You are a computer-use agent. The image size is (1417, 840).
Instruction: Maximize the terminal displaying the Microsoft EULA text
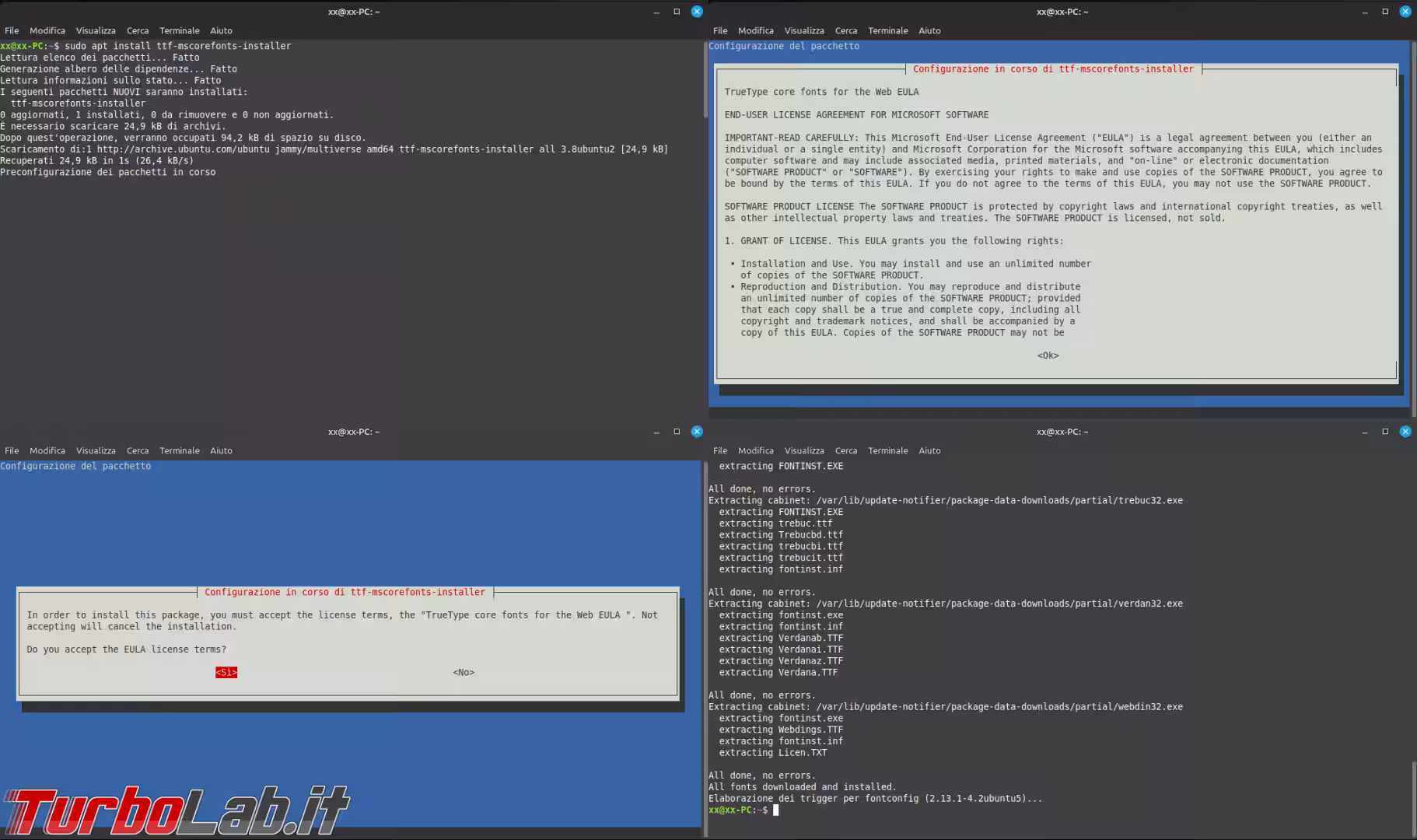pos(1385,12)
